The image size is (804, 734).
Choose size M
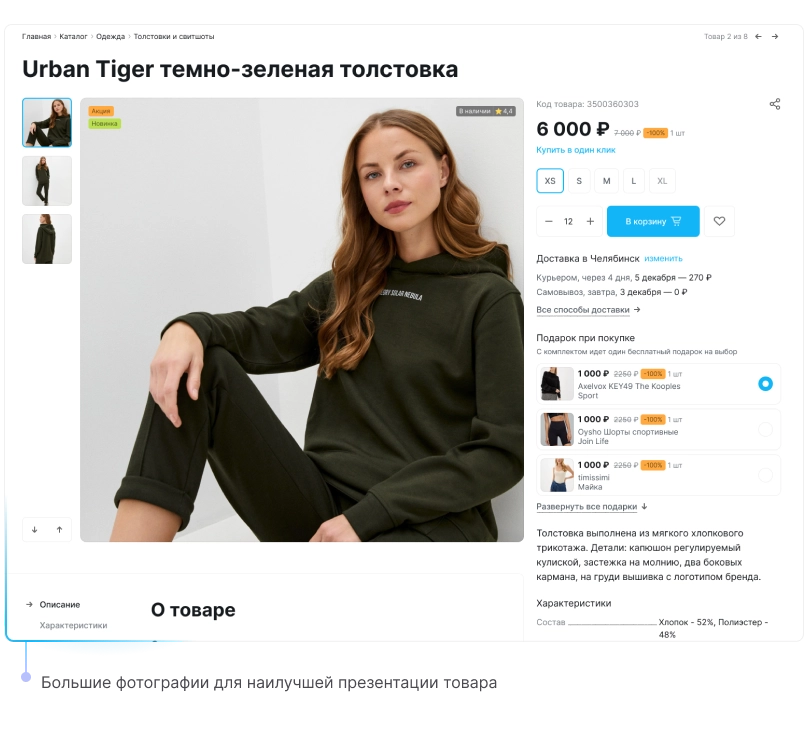[x=607, y=181]
